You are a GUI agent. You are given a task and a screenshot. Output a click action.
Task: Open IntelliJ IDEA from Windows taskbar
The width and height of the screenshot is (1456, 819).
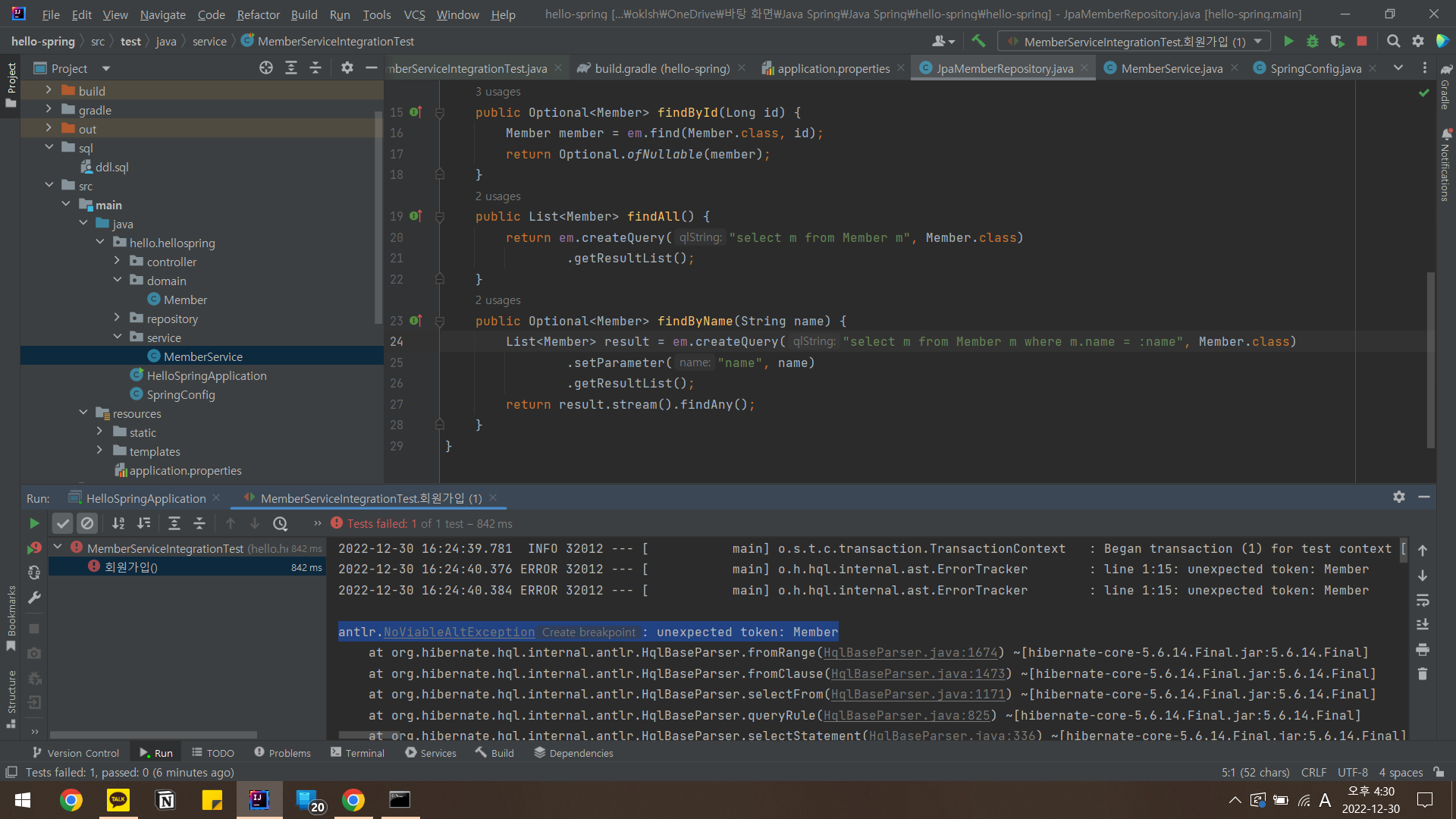point(259,800)
